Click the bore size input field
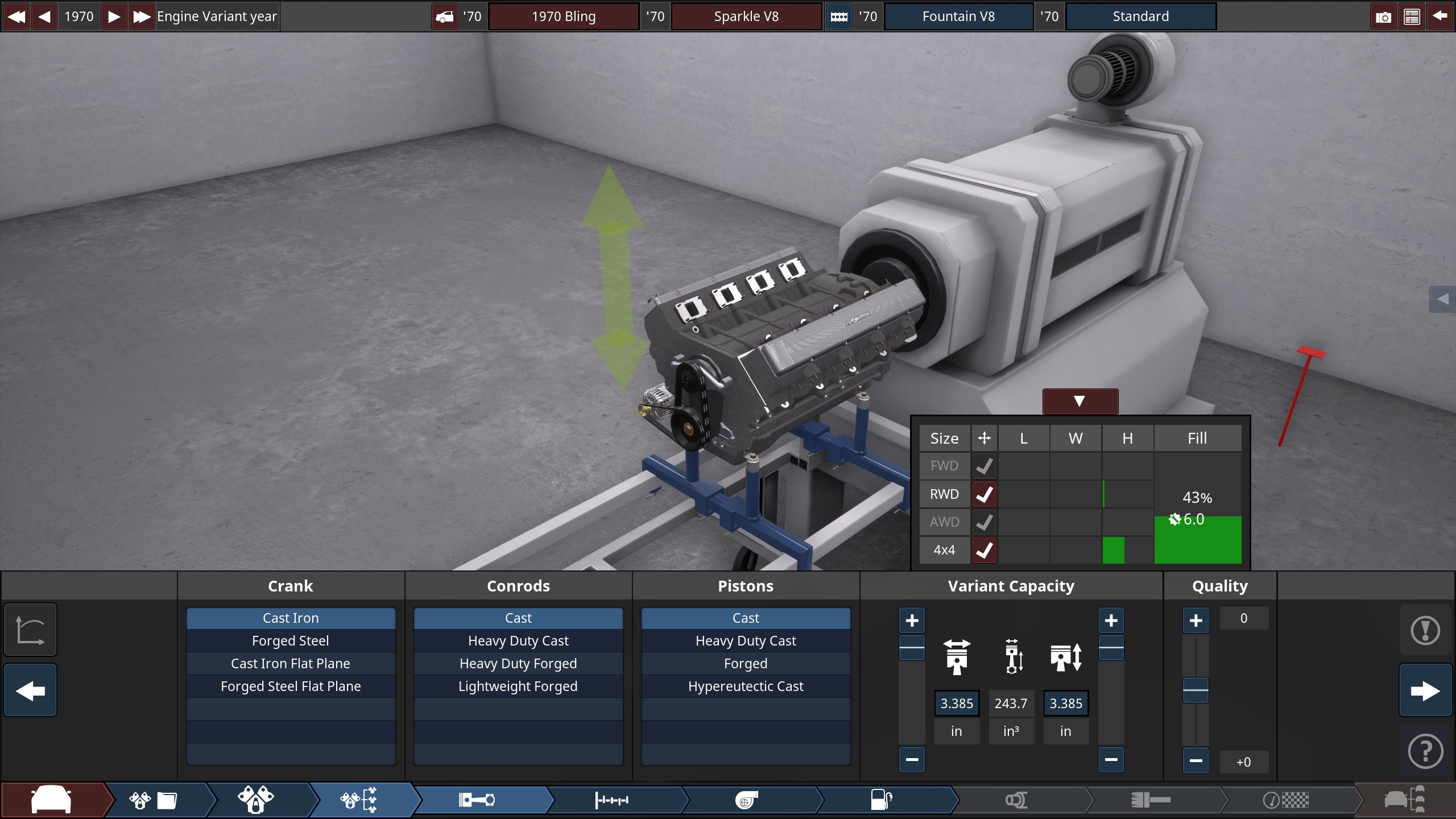1456x819 pixels. (x=957, y=704)
